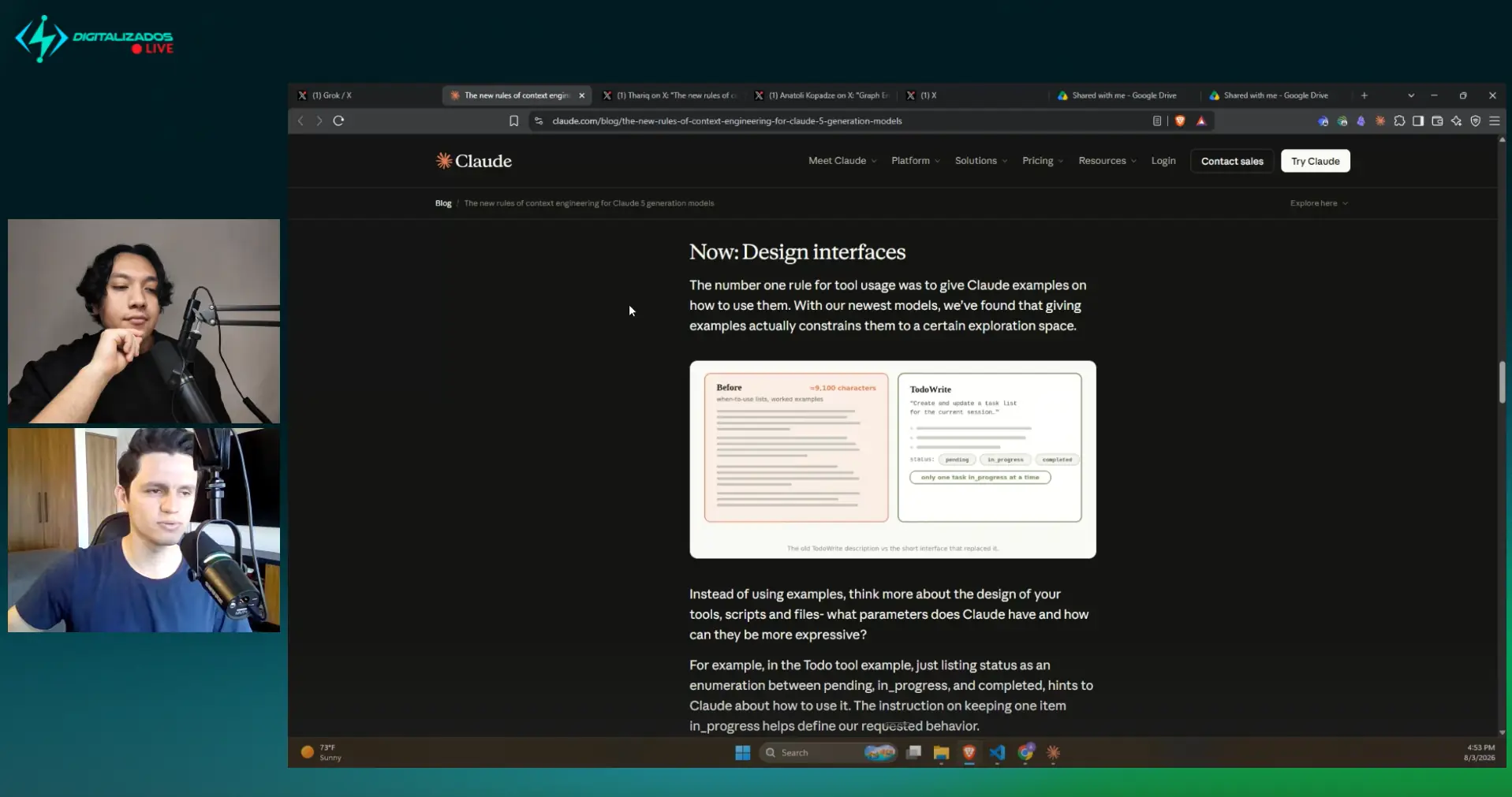1512x797 pixels.
Task: Open the Claude extension icon in toolbar
Action: 1380,121
